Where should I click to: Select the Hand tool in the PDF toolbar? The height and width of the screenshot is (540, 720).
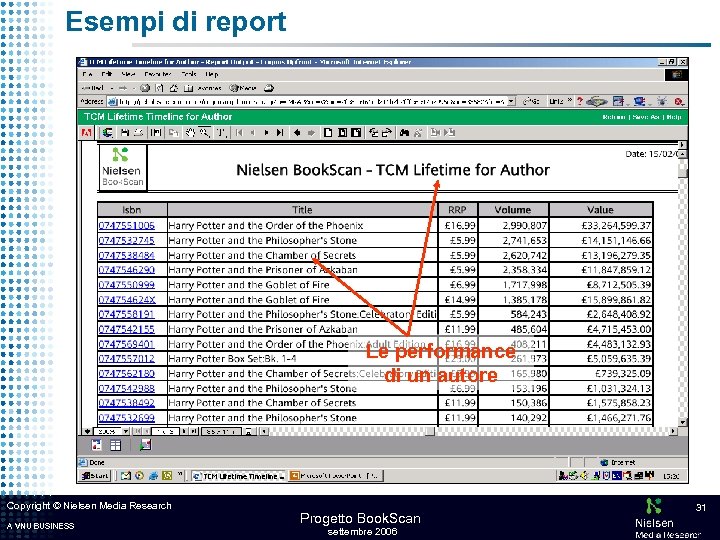pyautogui.click(x=190, y=133)
